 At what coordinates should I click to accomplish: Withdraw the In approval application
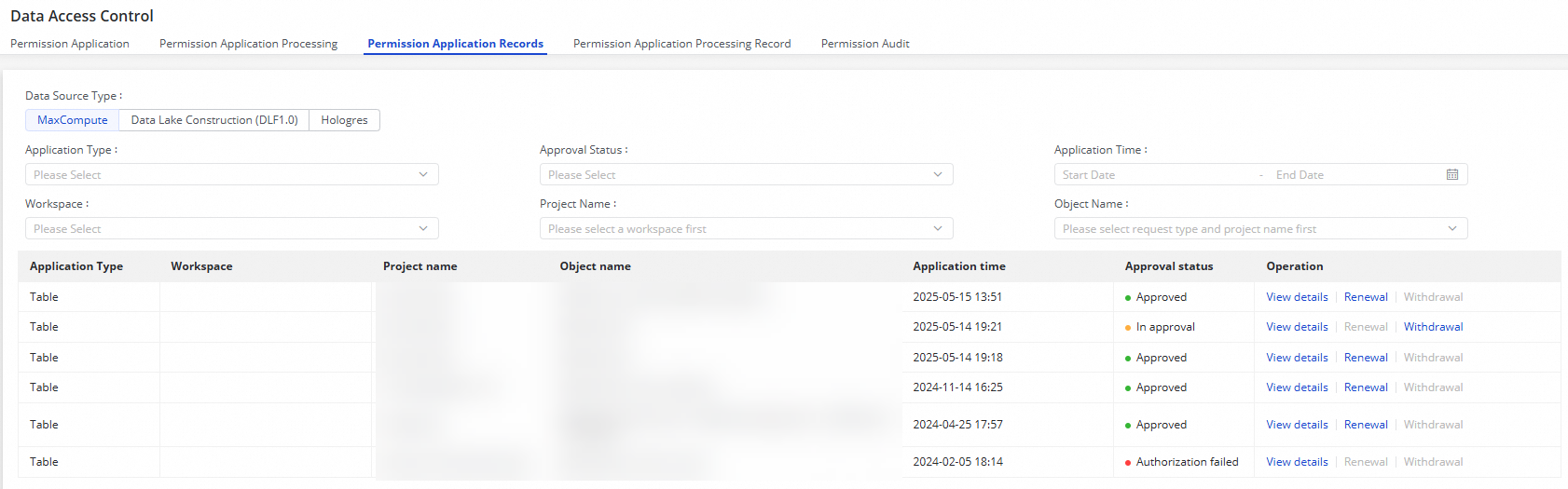(1433, 327)
